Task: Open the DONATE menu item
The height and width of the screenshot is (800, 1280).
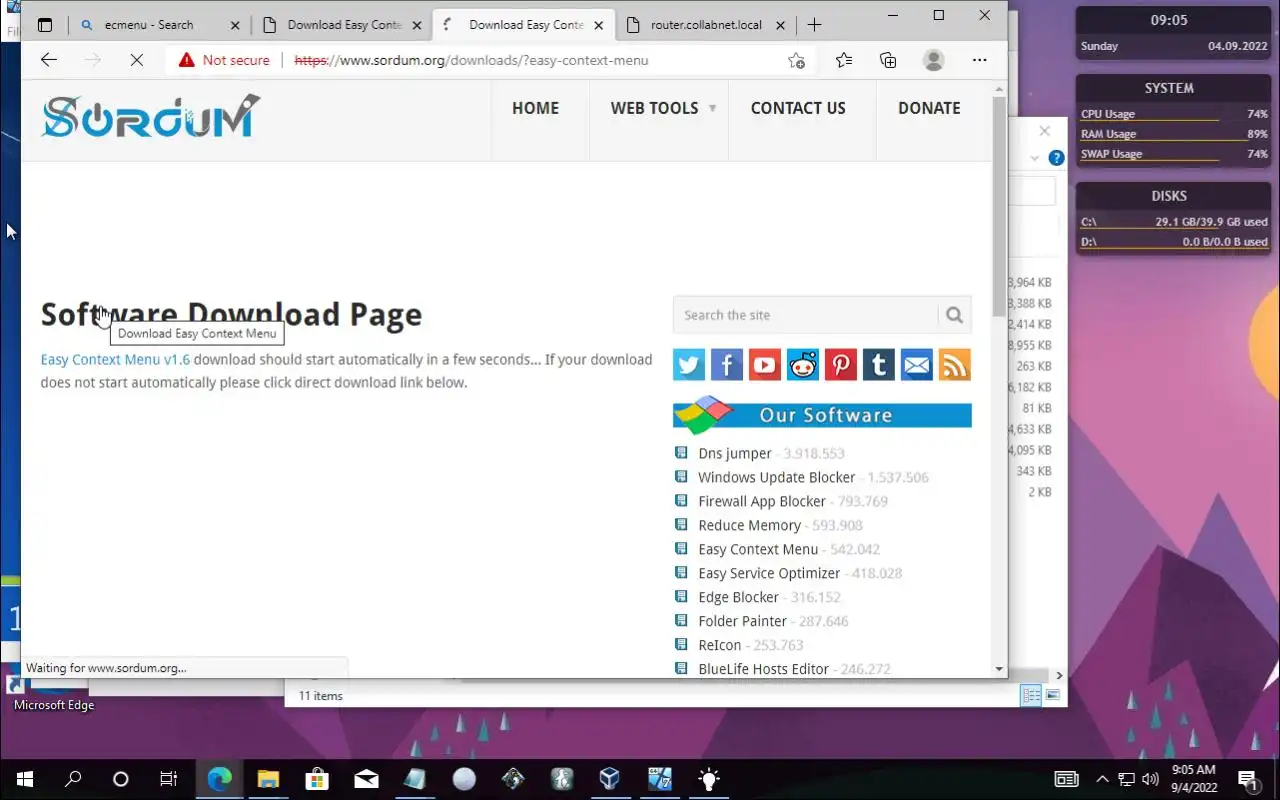Action: tap(929, 108)
